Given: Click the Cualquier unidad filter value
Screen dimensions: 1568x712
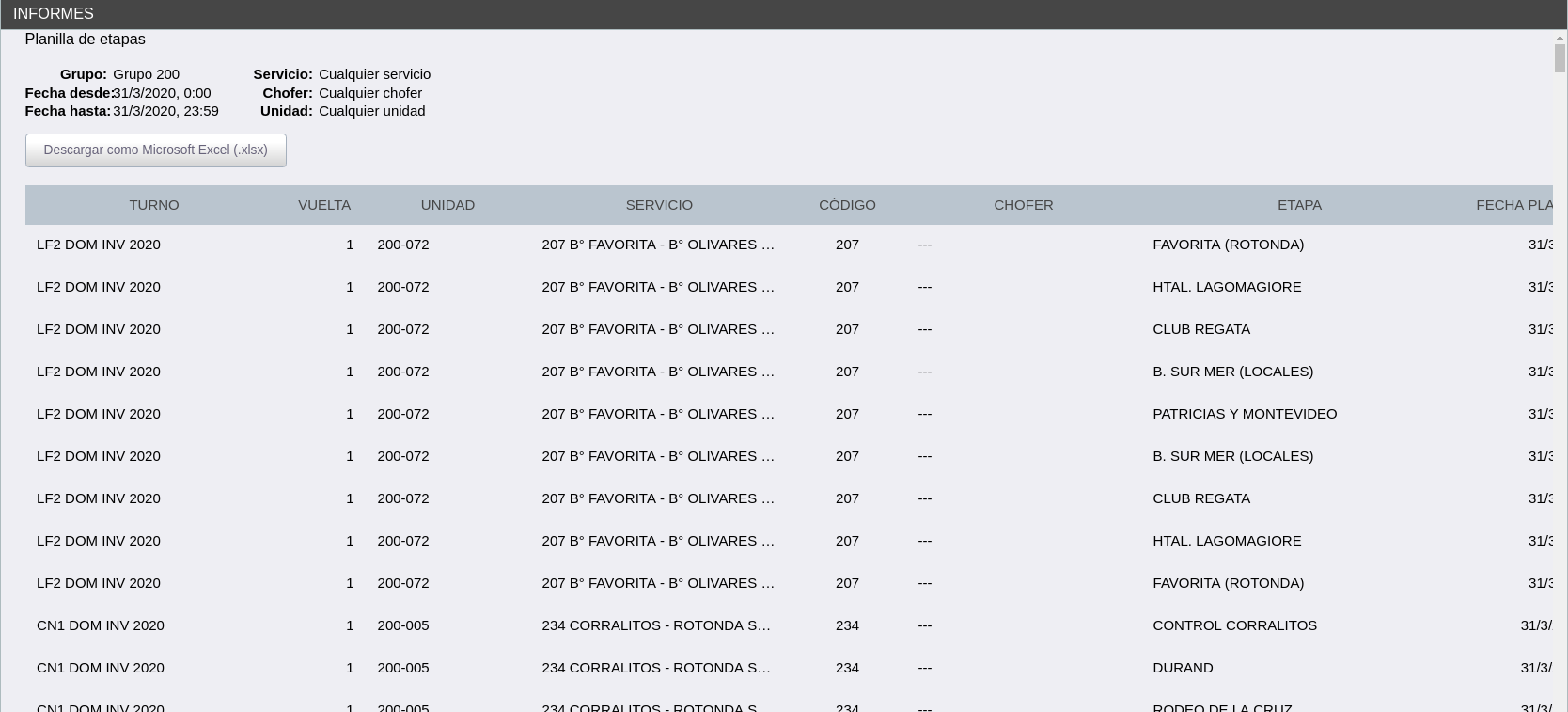Looking at the screenshot, I should point(371,111).
